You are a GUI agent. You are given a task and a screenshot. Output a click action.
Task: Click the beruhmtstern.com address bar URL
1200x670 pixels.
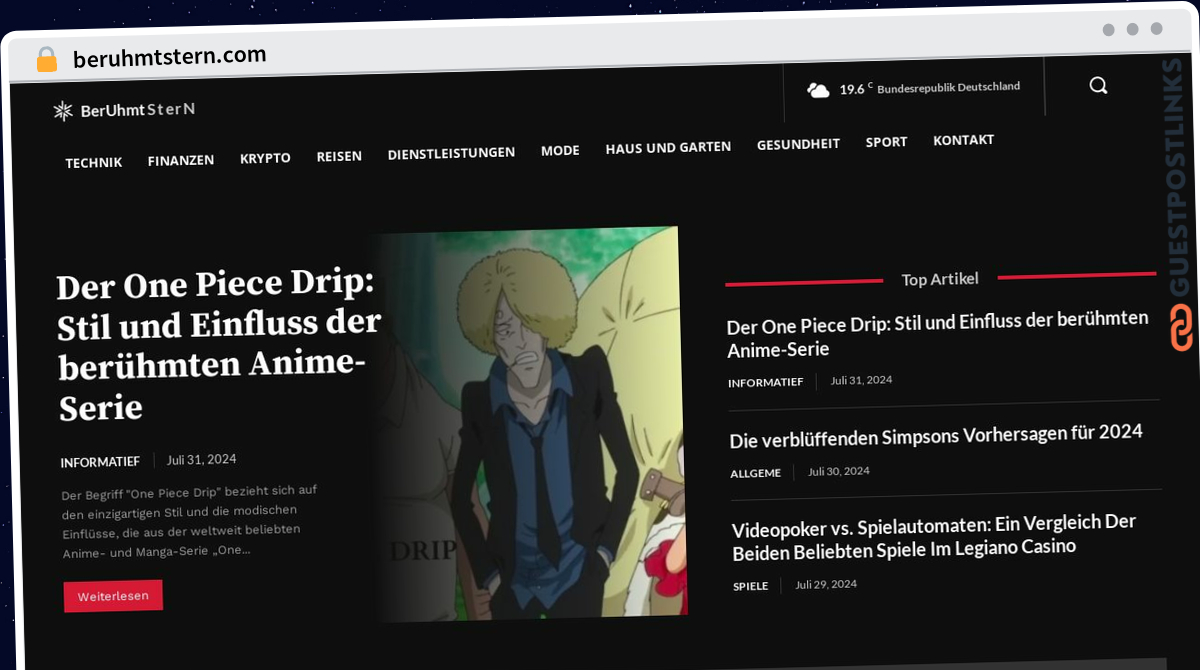click(x=170, y=57)
